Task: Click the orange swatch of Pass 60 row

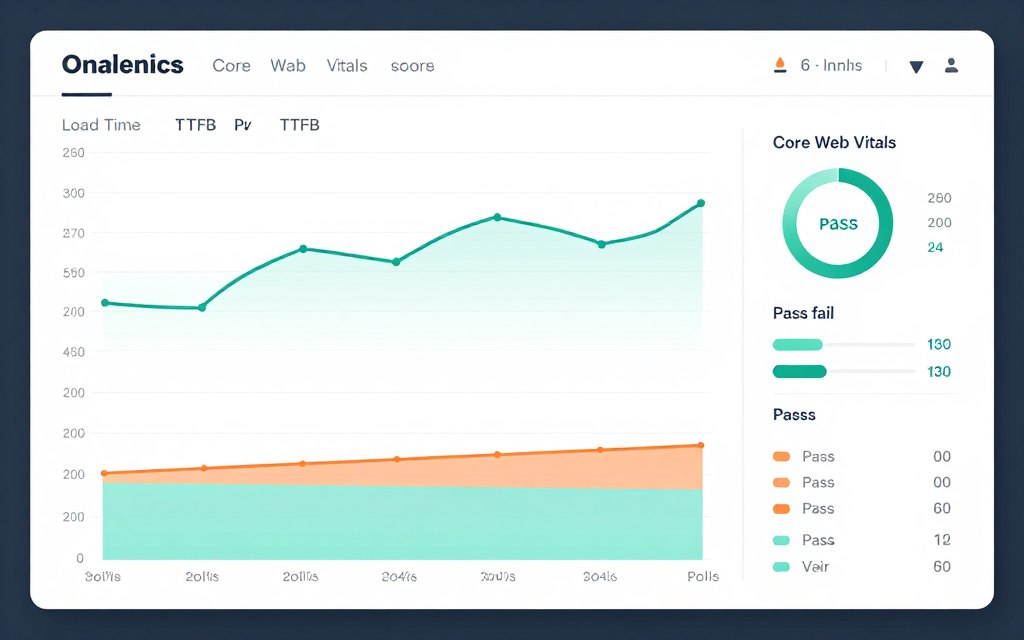Action: pyautogui.click(x=781, y=509)
